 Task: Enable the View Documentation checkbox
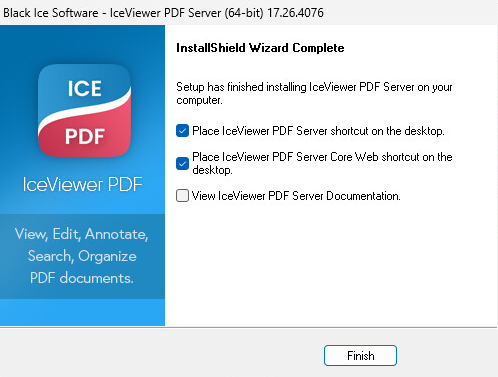pos(182,196)
